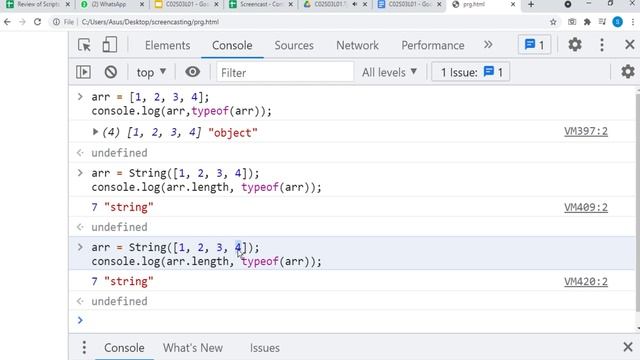Open the Chrome three-dot menu

(x=633, y=22)
